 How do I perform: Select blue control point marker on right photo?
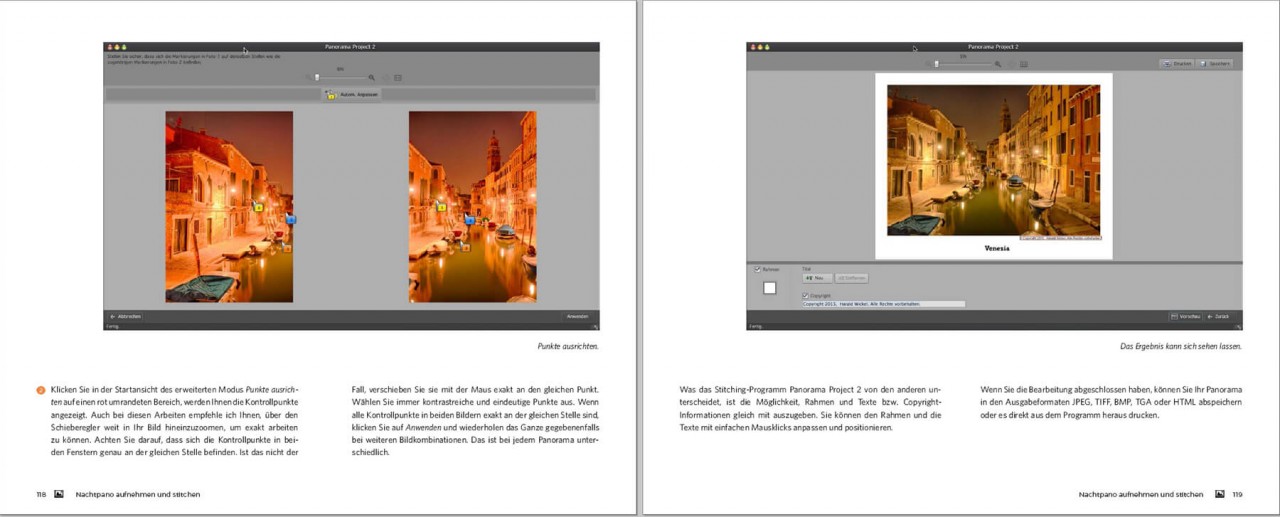pos(469,219)
